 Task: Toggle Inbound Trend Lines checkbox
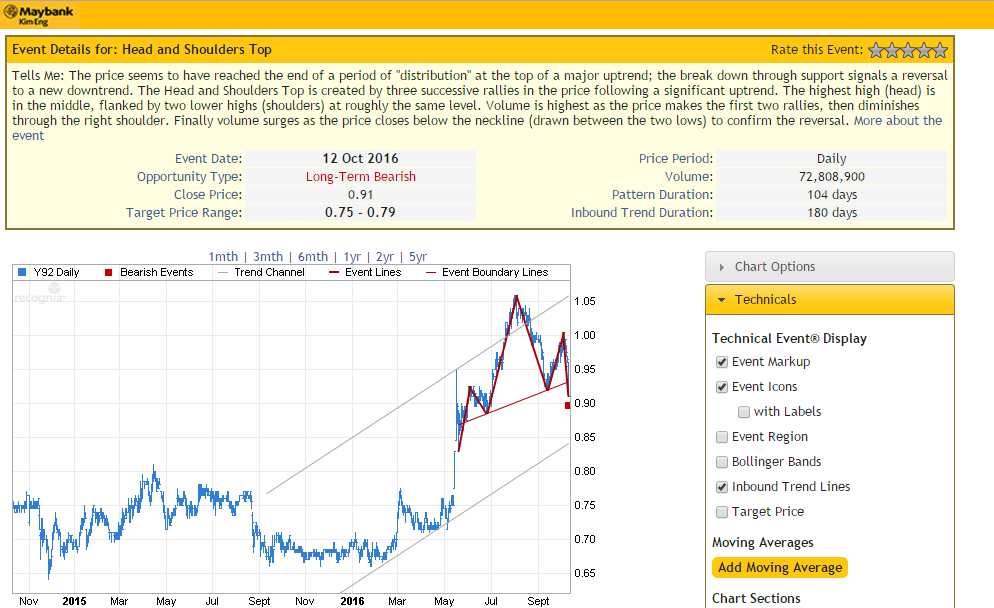click(721, 487)
